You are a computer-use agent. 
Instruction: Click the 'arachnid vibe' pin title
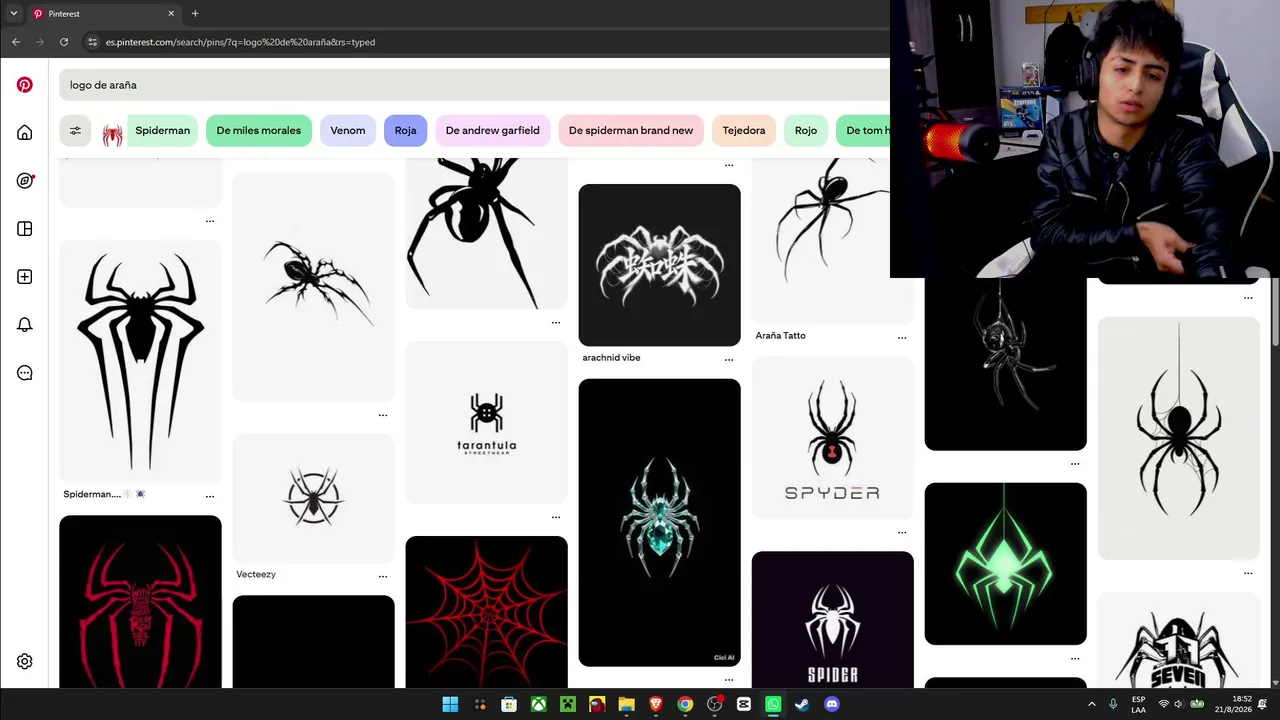click(x=611, y=358)
